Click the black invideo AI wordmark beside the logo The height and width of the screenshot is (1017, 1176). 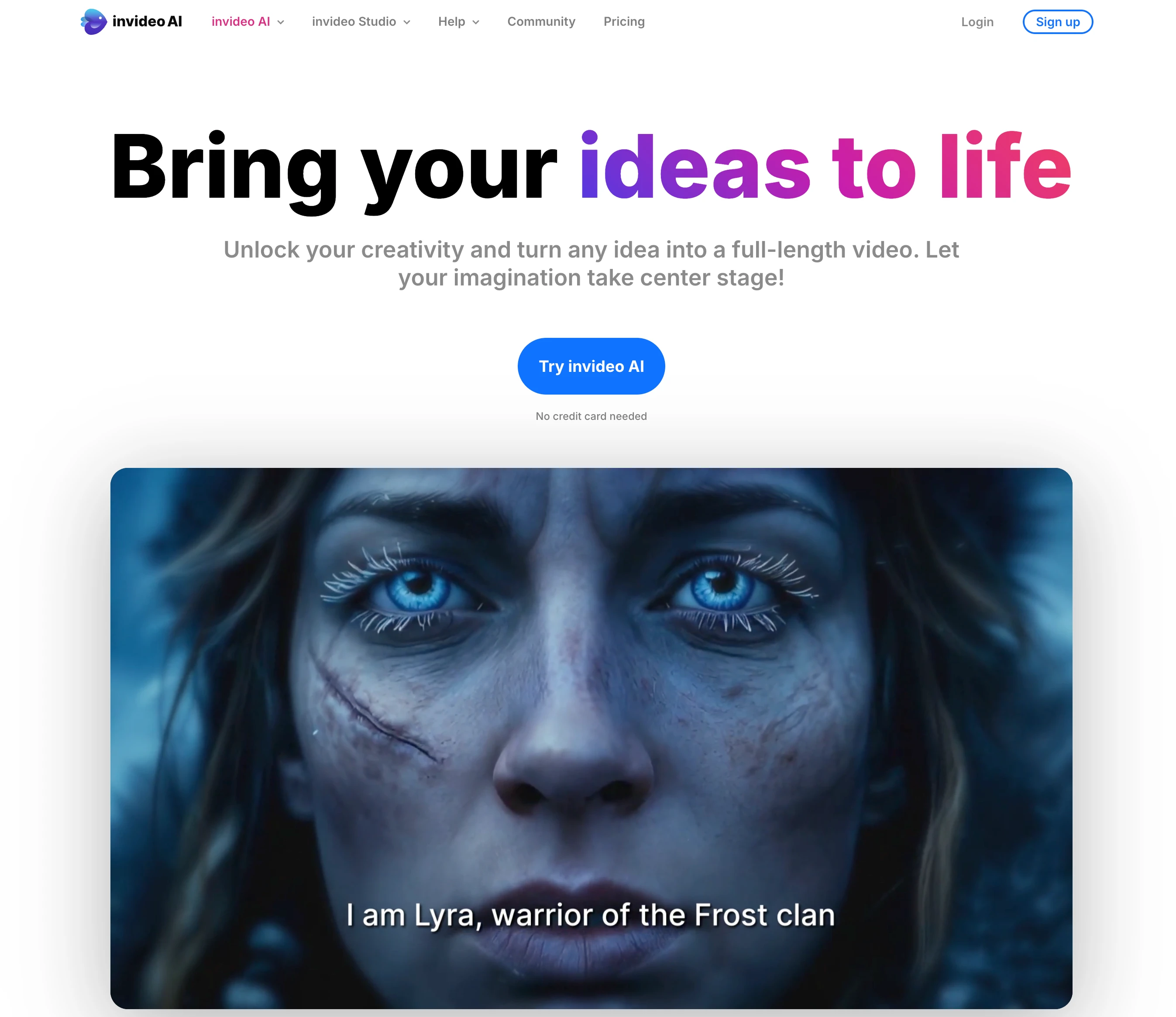pos(147,21)
